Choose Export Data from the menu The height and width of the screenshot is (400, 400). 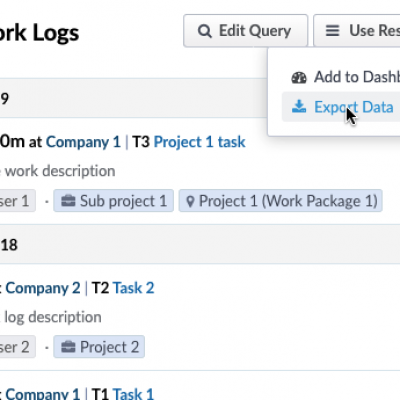341,107
